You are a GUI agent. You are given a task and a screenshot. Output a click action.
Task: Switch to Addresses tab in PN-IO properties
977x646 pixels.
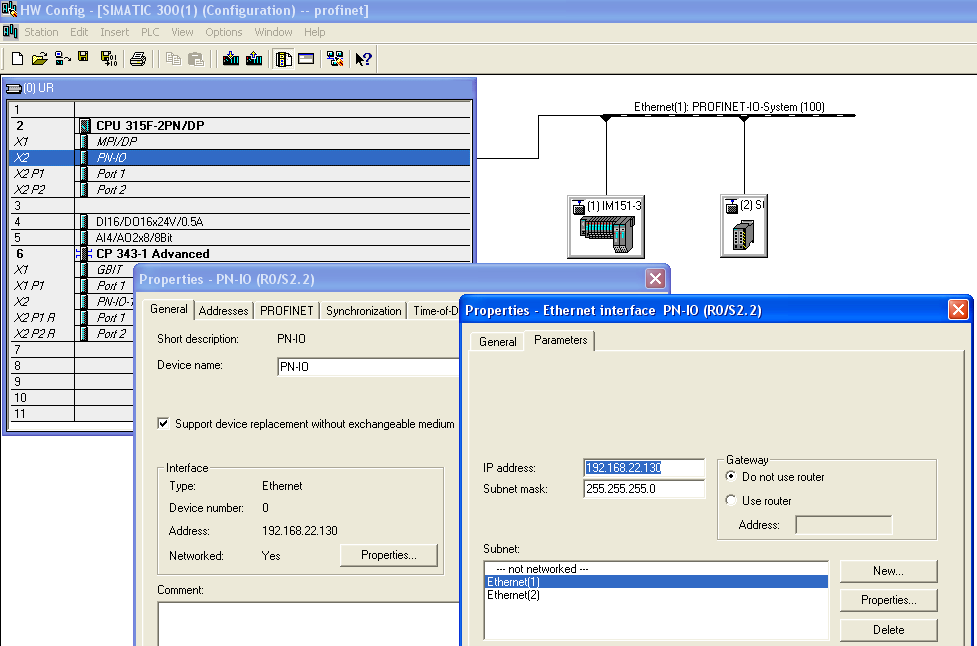(224, 310)
